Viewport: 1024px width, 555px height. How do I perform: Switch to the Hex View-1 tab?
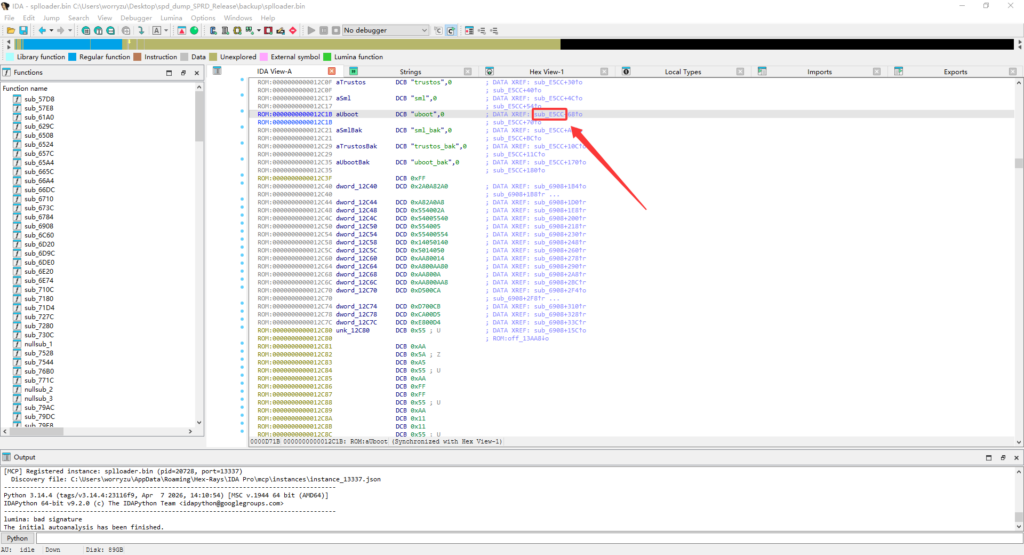[547, 72]
